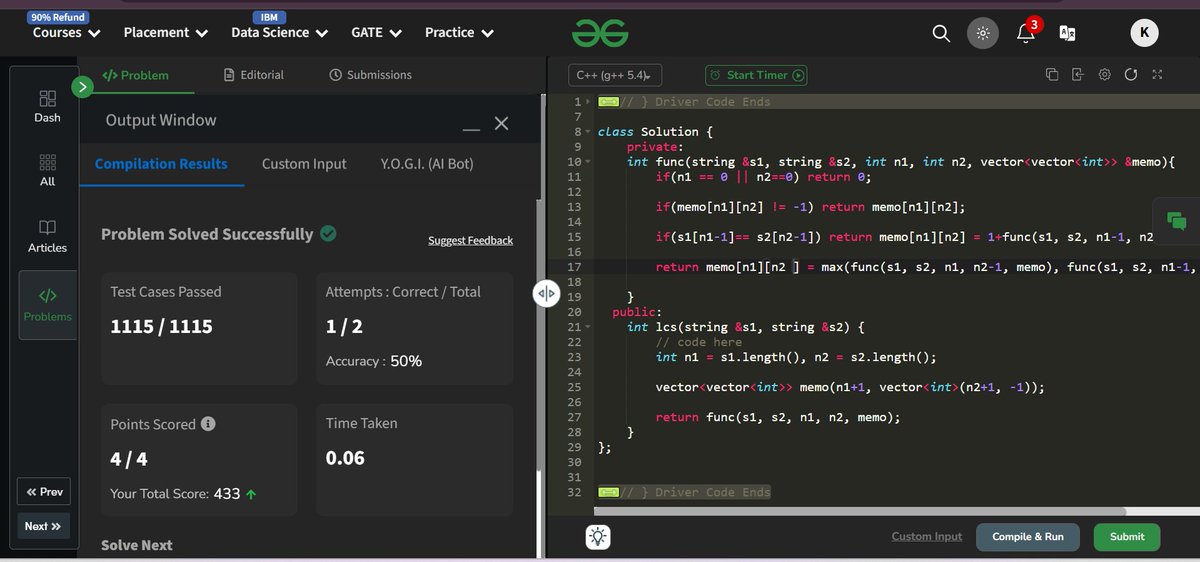Click the Prev navigation button
This screenshot has width=1200, height=562.
coord(44,492)
